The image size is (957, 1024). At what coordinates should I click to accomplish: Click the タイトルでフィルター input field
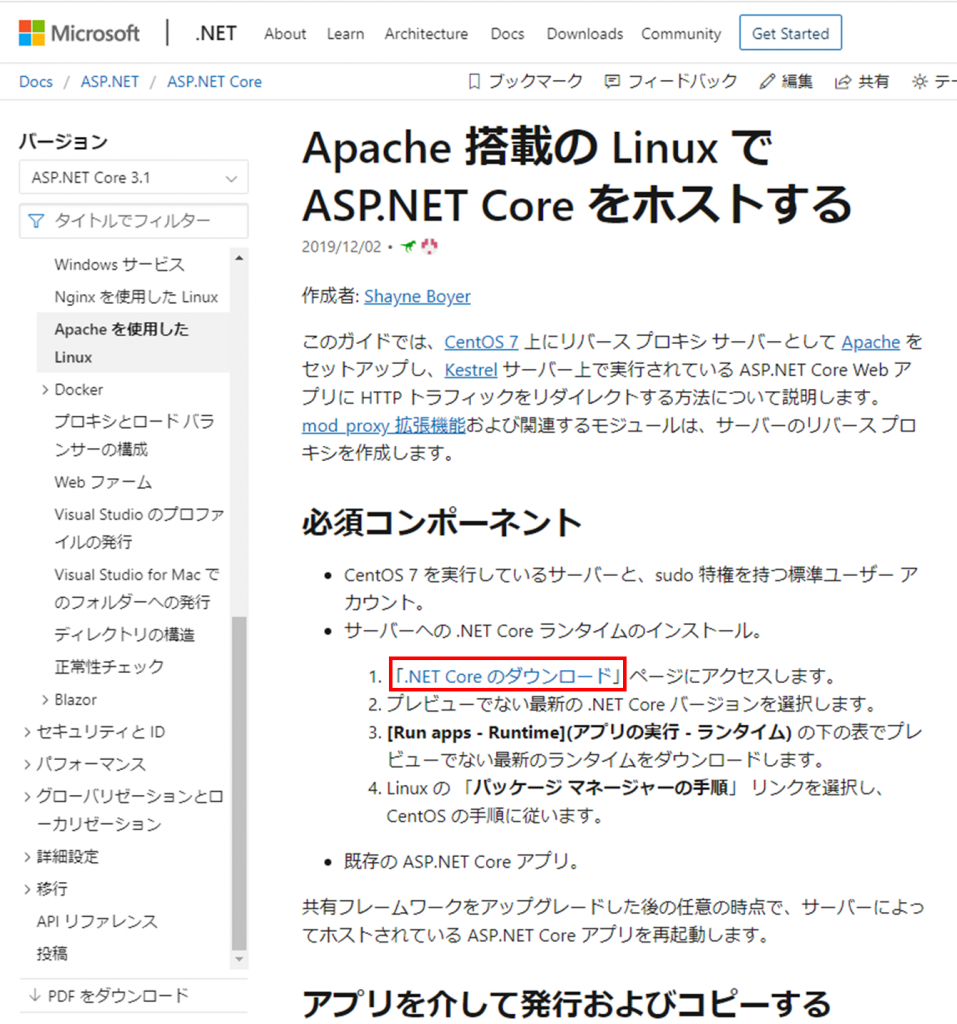click(x=133, y=221)
